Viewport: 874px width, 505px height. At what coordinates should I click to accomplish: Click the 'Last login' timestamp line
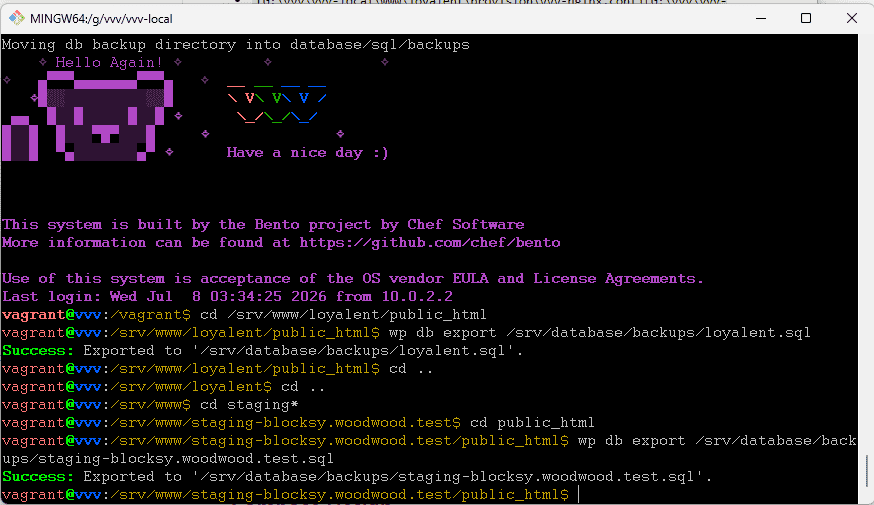227,297
